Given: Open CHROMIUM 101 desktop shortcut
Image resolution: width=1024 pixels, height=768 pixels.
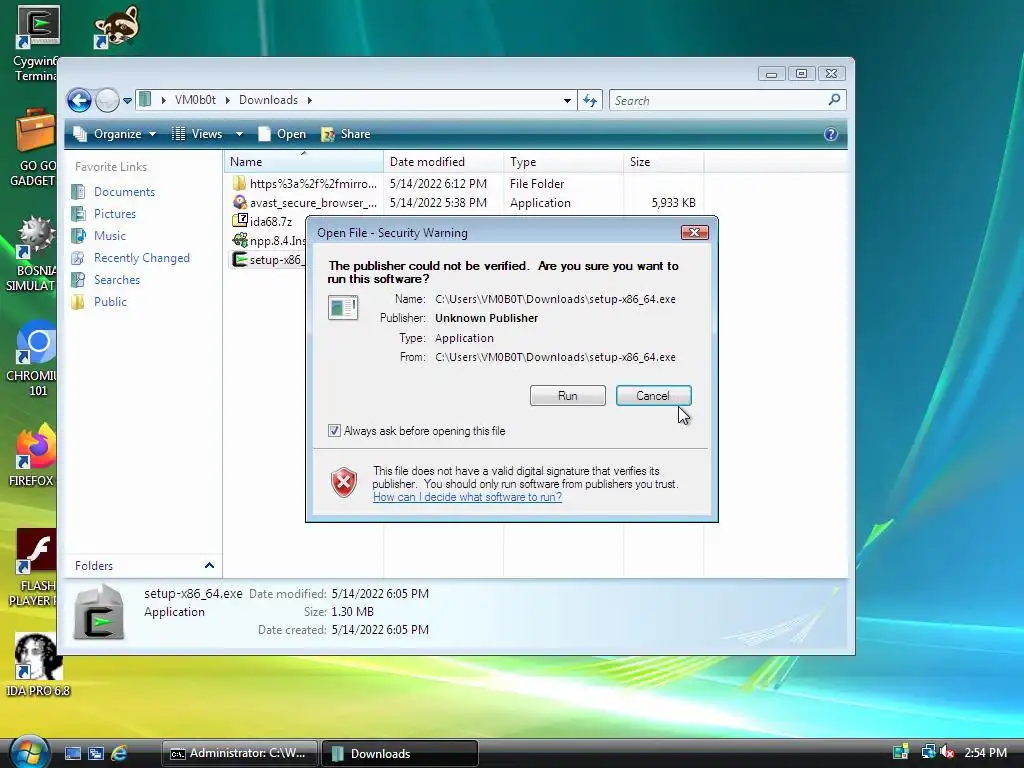Looking at the screenshot, I should pos(31,359).
